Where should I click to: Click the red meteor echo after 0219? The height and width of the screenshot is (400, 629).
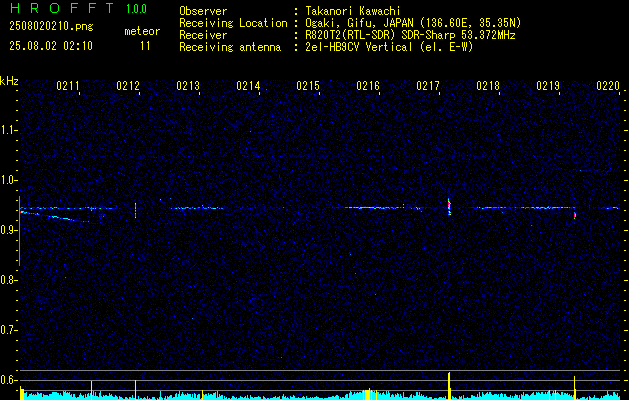click(x=575, y=215)
